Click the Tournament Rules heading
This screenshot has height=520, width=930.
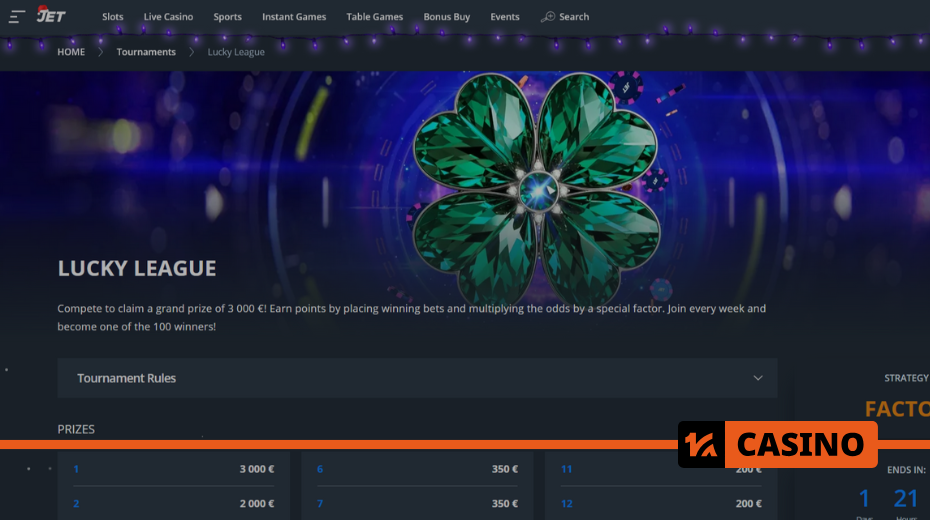coord(126,378)
